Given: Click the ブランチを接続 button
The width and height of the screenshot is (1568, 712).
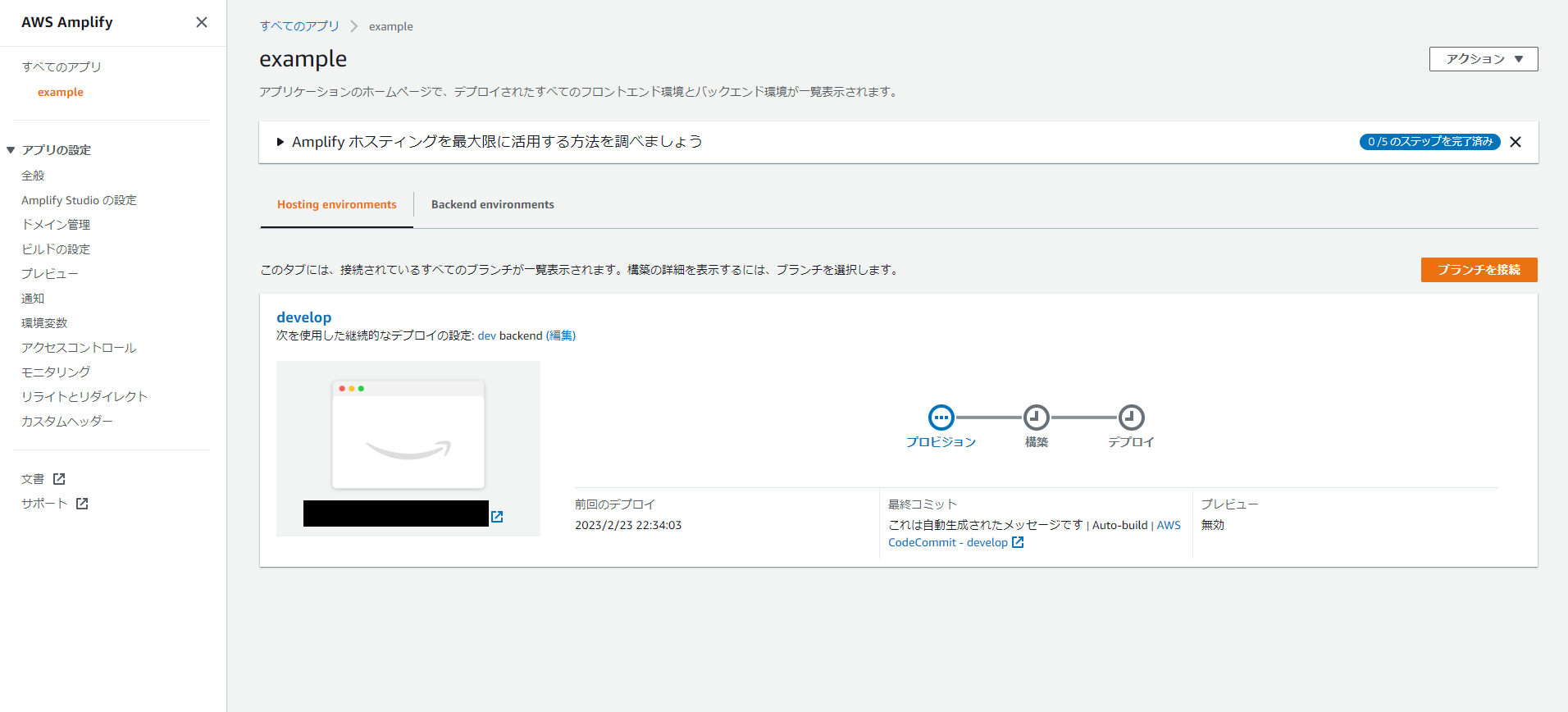Looking at the screenshot, I should pyautogui.click(x=1479, y=270).
